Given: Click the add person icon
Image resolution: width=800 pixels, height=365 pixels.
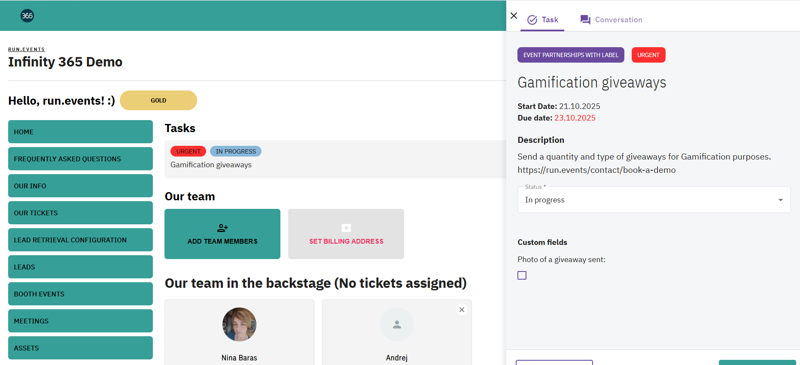Looking at the screenshot, I should pos(222,228).
